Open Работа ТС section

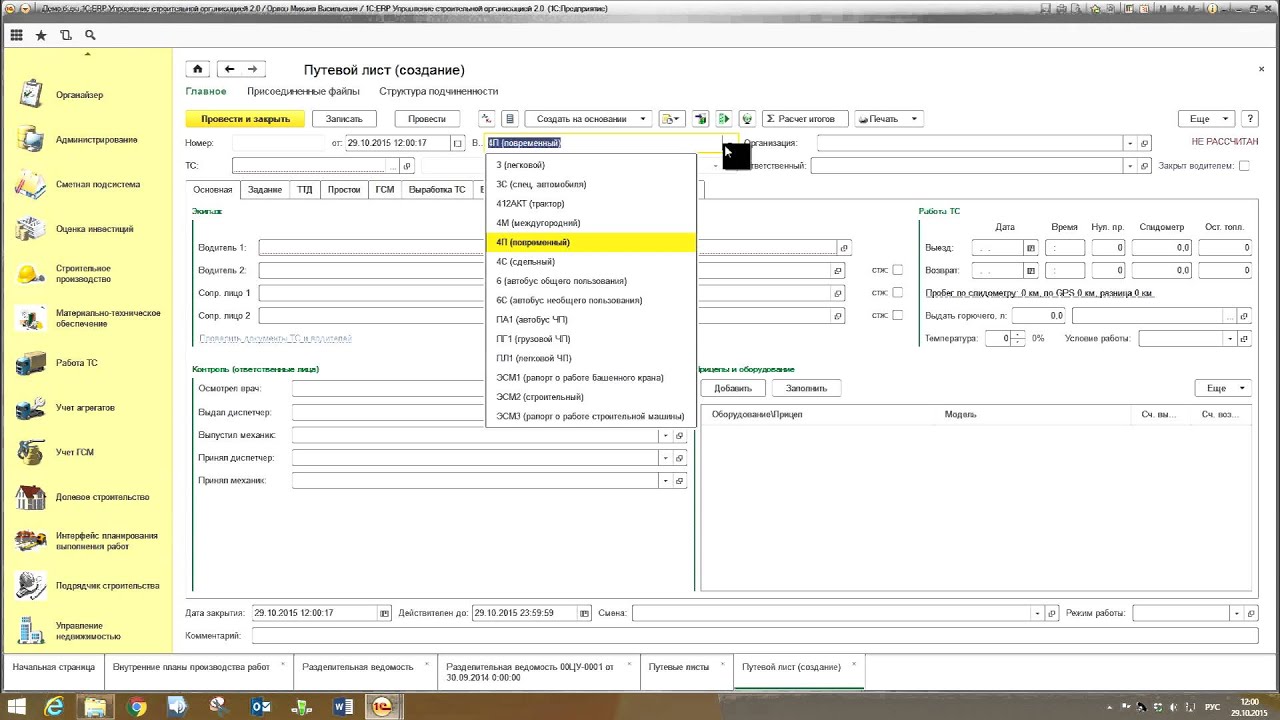(77, 363)
